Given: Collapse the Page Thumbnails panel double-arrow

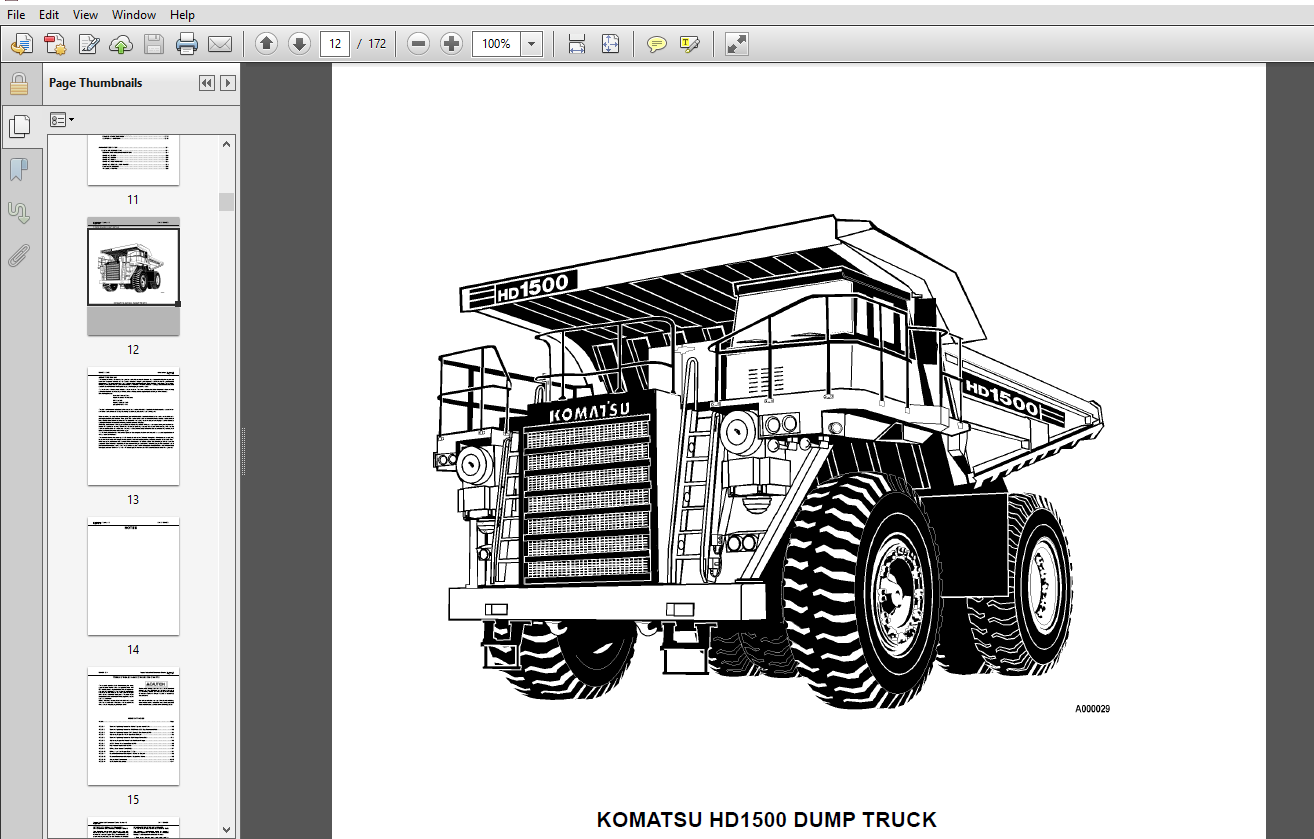Looking at the screenshot, I should (x=207, y=83).
